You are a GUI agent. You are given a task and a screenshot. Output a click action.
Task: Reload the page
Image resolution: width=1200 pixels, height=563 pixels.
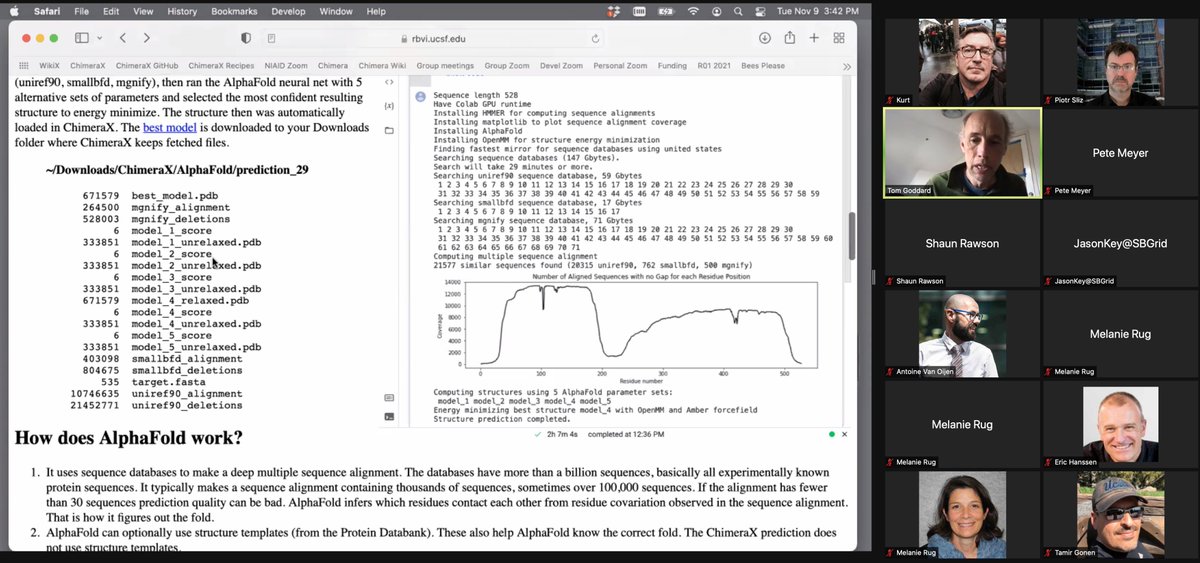pos(595,38)
